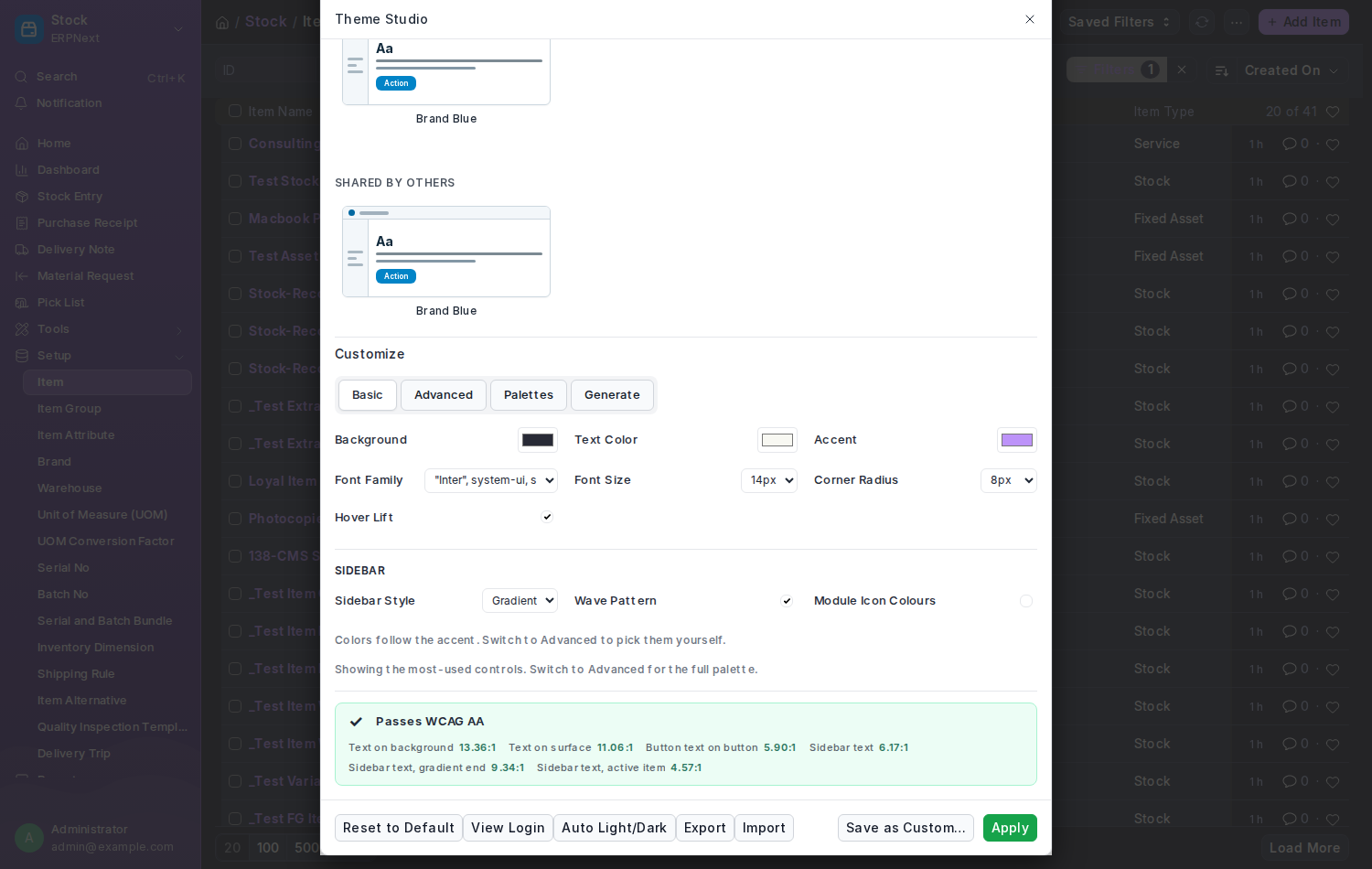This screenshot has width=1372, height=869.
Task: Clear the filter with the X icon
Action: point(1182,70)
